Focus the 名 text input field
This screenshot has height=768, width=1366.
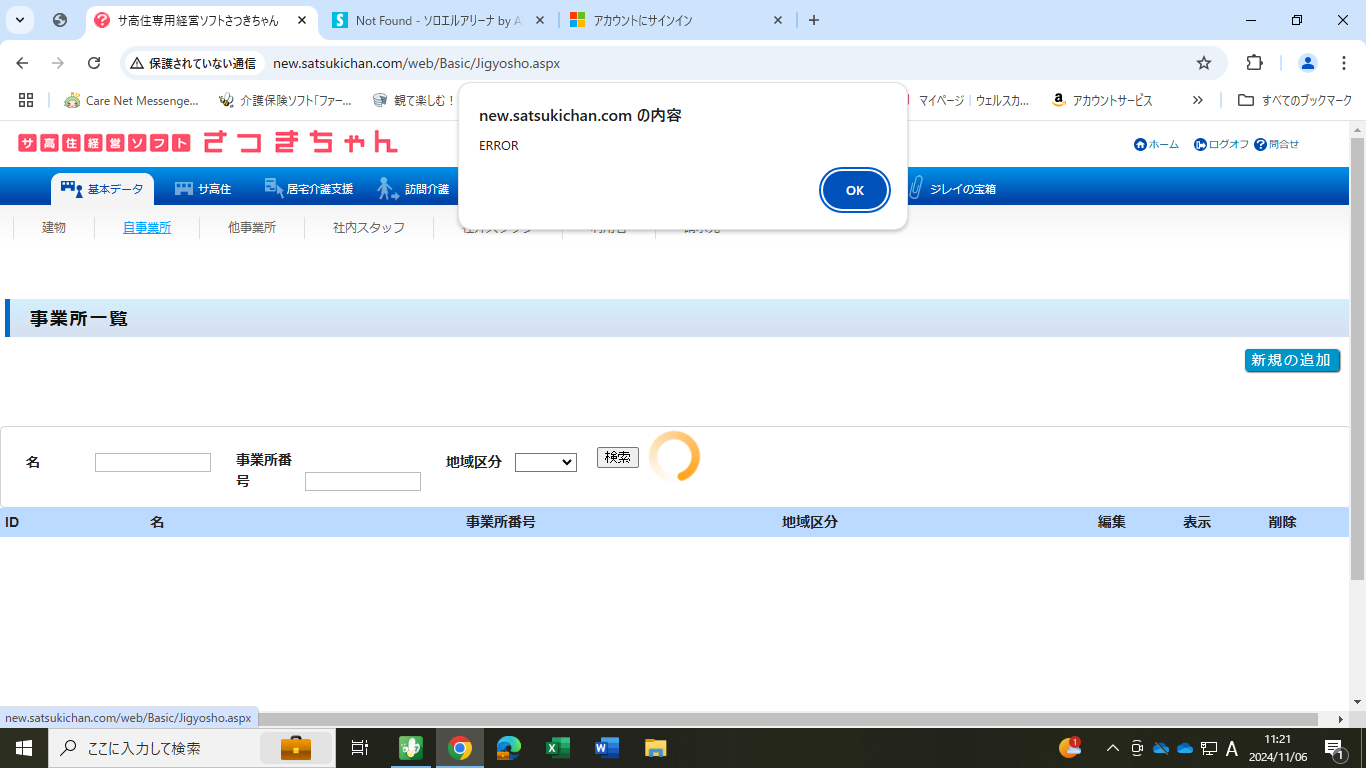click(153, 462)
